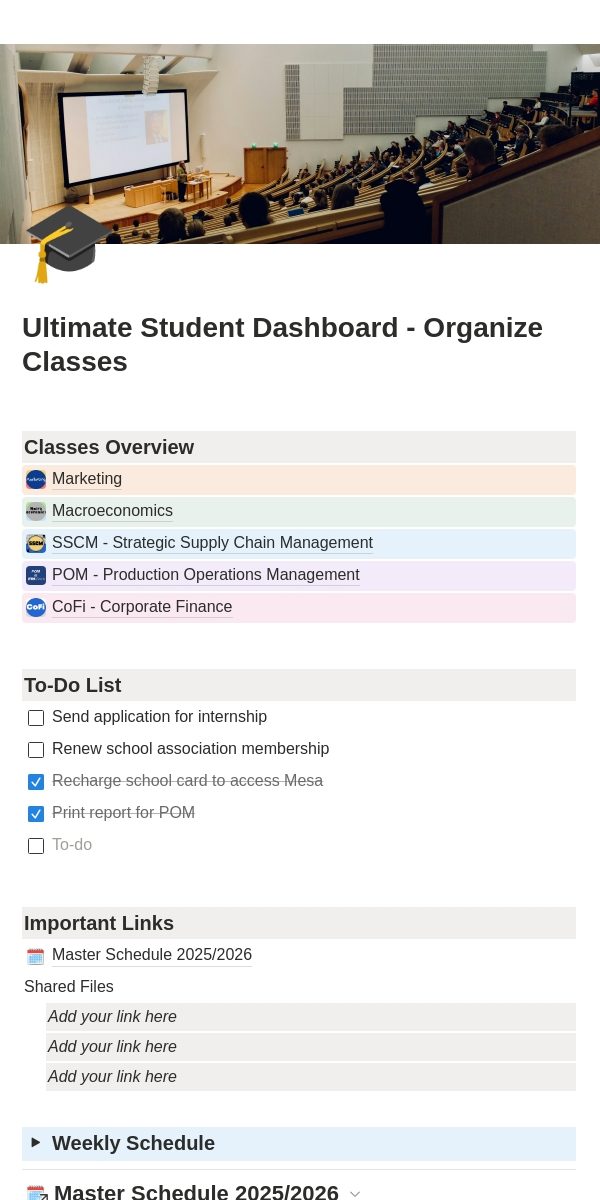Click the Macroeconomics class icon
The width and height of the screenshot is (600, 1200).
tap(36, 512)
